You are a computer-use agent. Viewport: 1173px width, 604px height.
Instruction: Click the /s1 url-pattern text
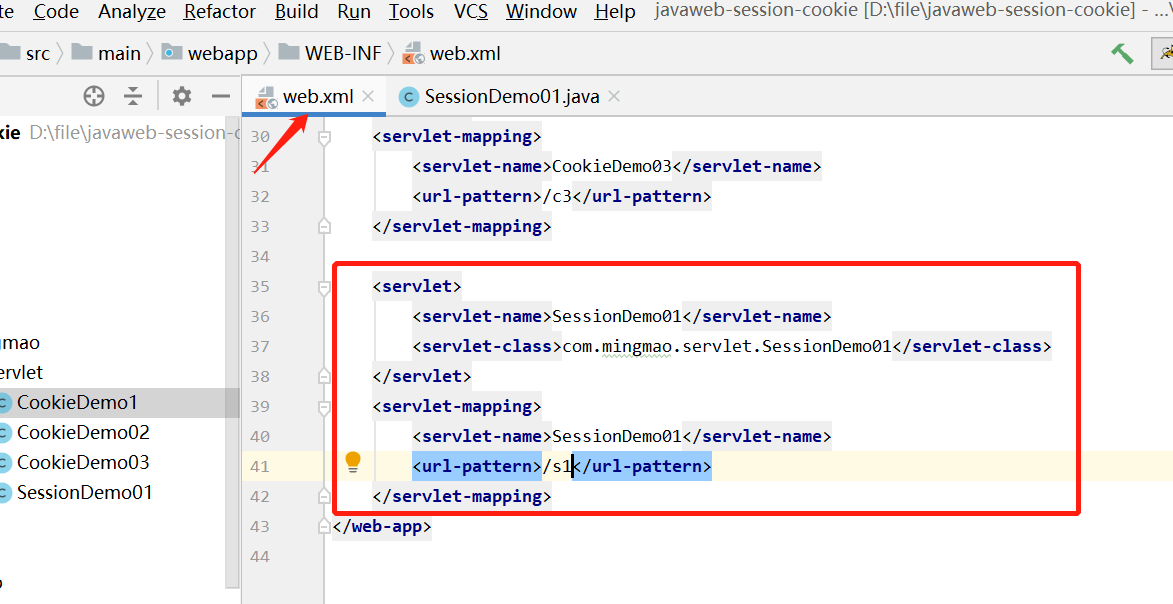[x=557, y=466]
